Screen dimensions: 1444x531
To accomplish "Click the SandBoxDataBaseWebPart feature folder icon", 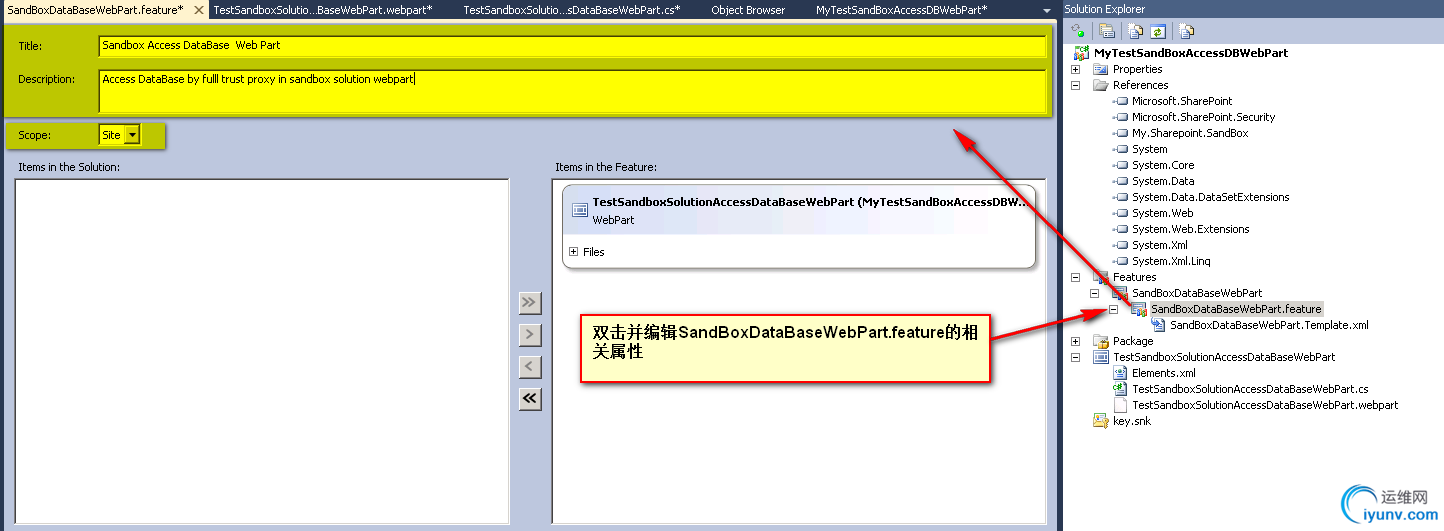I will pyautogui.click(x=1120, y=293).
